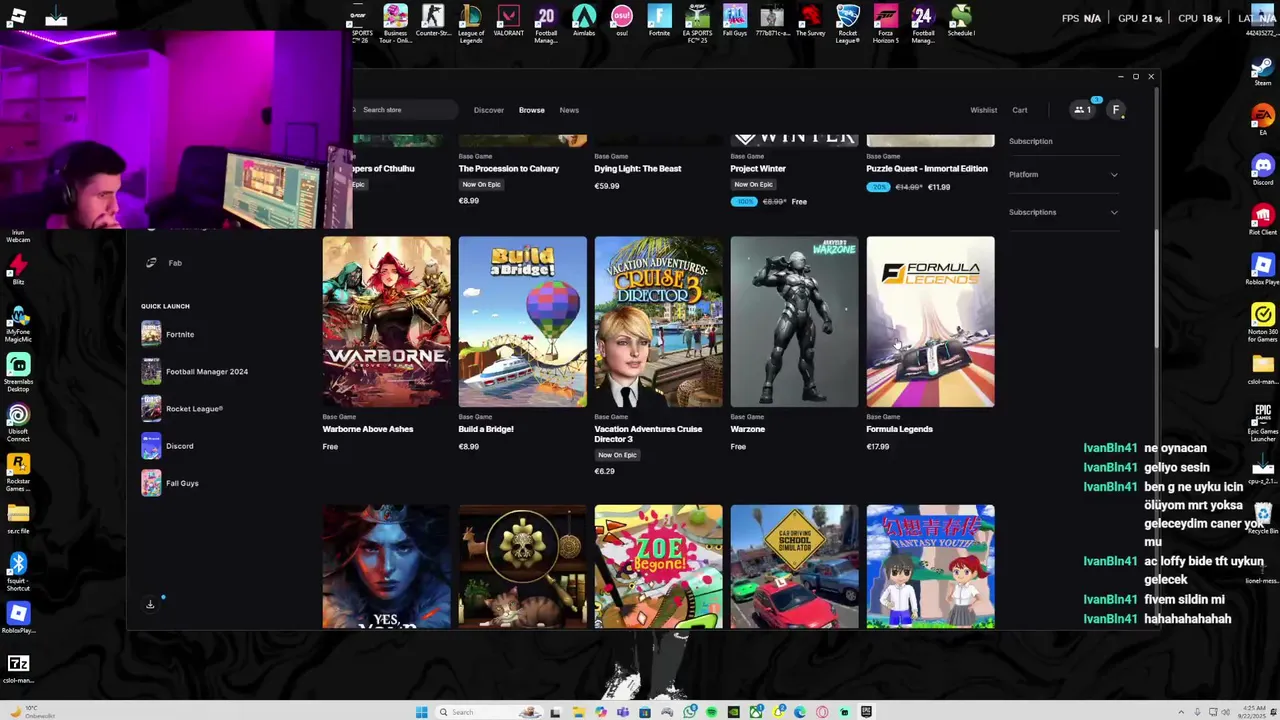This screenshot has height=720, width=1280.
Task: Switch to the Discover tab
Action: (x=489, y=110)
